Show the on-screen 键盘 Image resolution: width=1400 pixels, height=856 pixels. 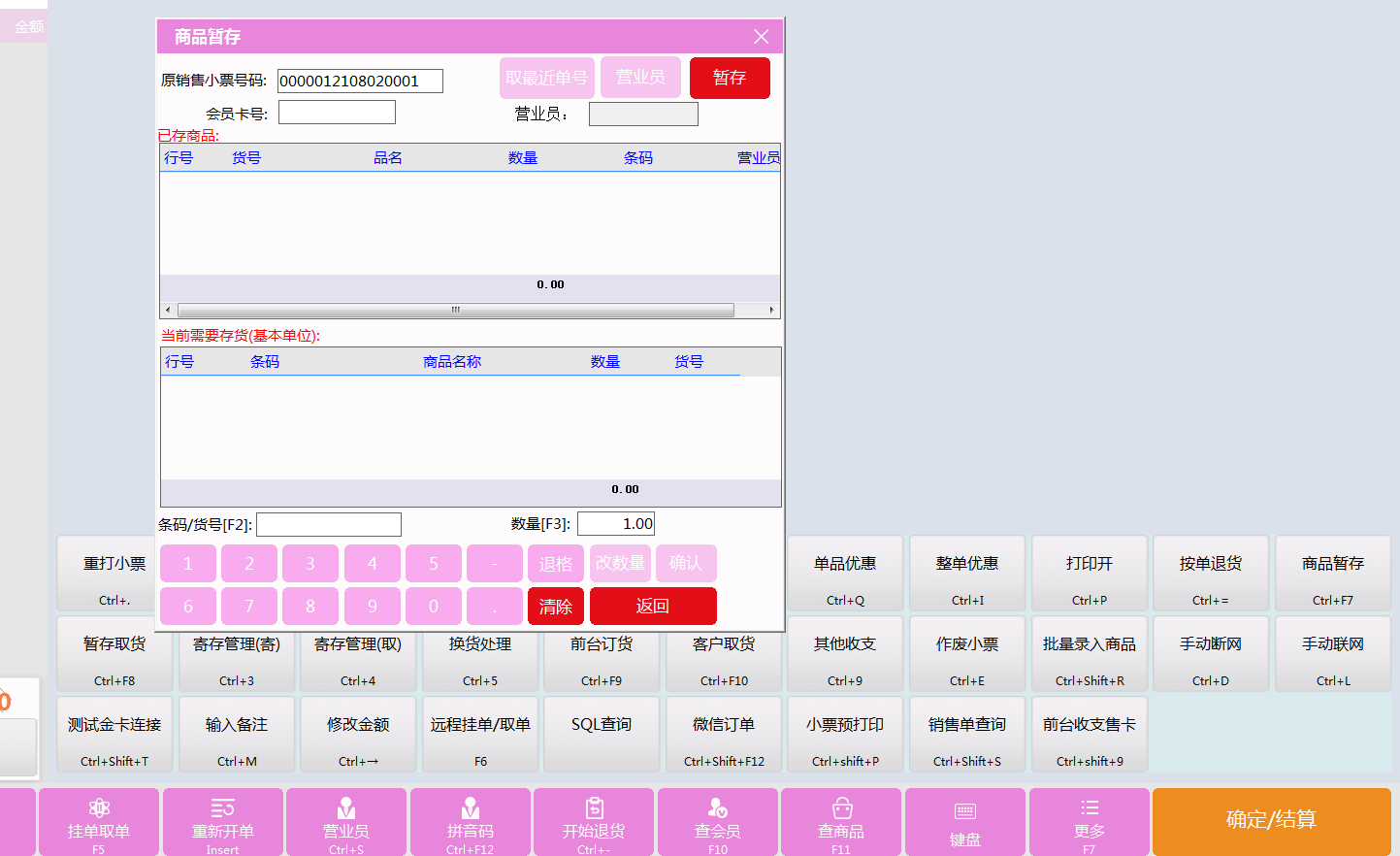pos(964,821)
